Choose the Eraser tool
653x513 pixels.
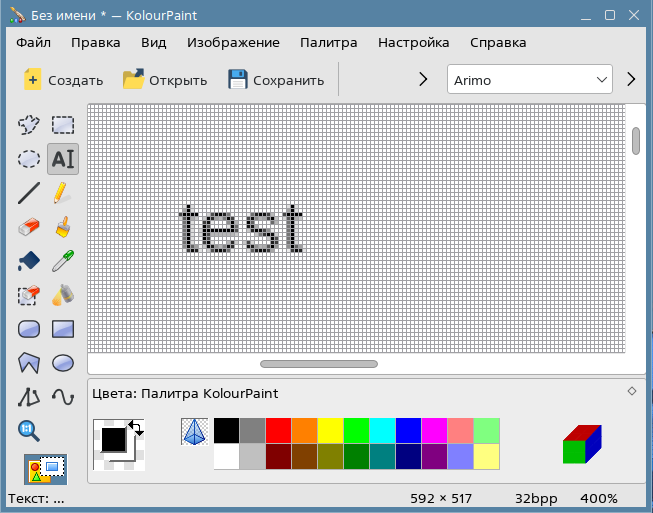tap(29, 227)
